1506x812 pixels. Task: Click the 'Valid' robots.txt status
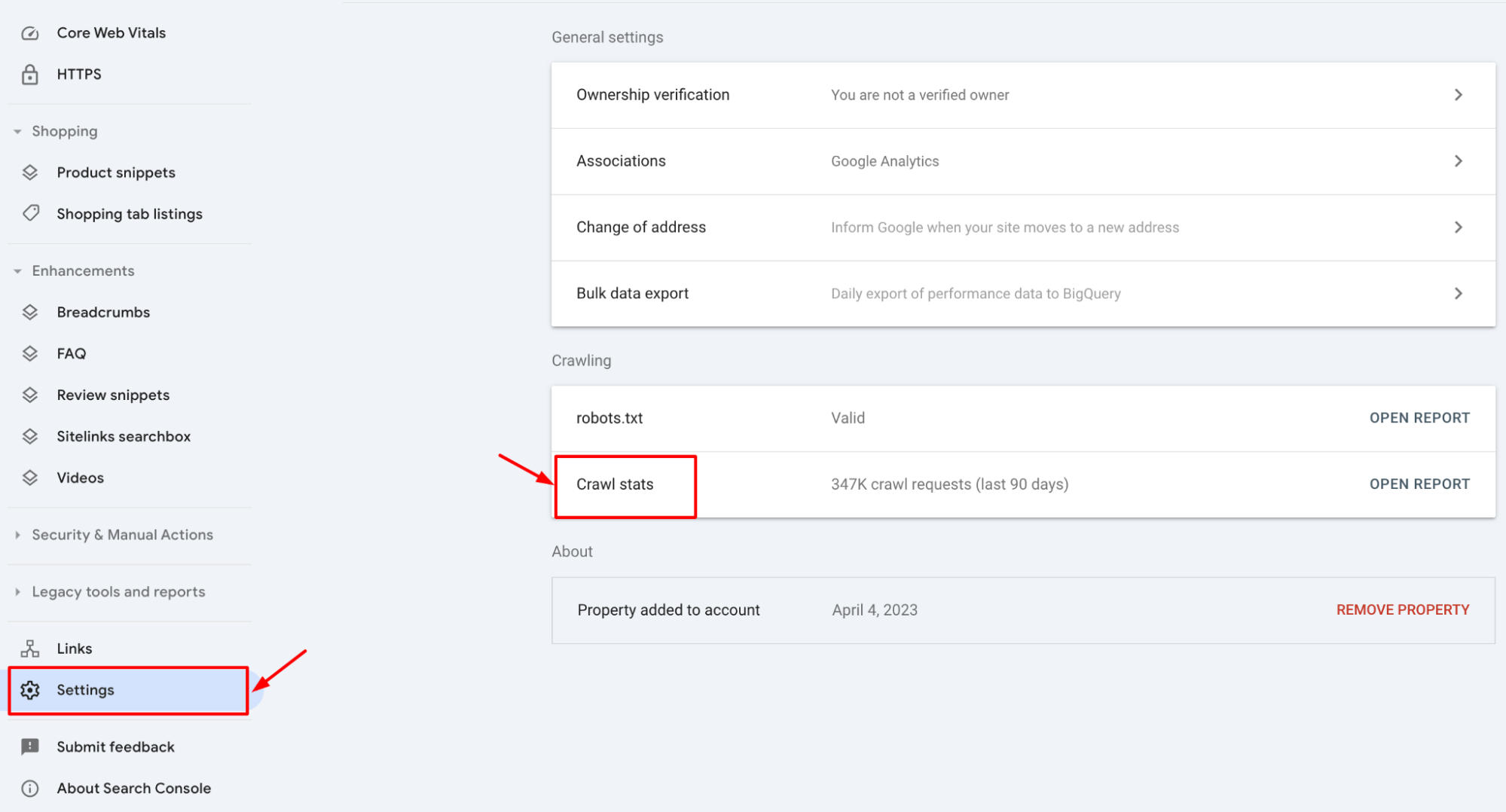coord(848,418)
